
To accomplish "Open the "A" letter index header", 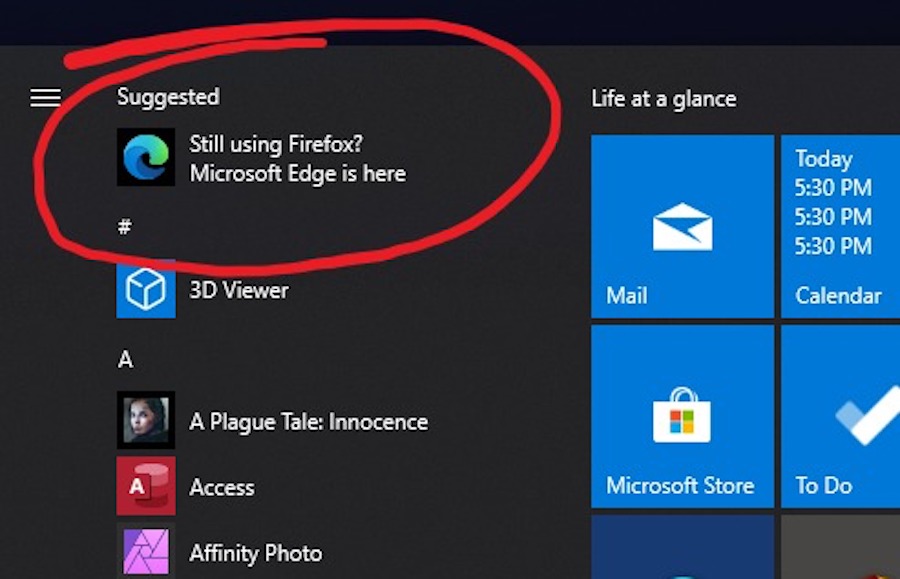I will tap(125, 359).
